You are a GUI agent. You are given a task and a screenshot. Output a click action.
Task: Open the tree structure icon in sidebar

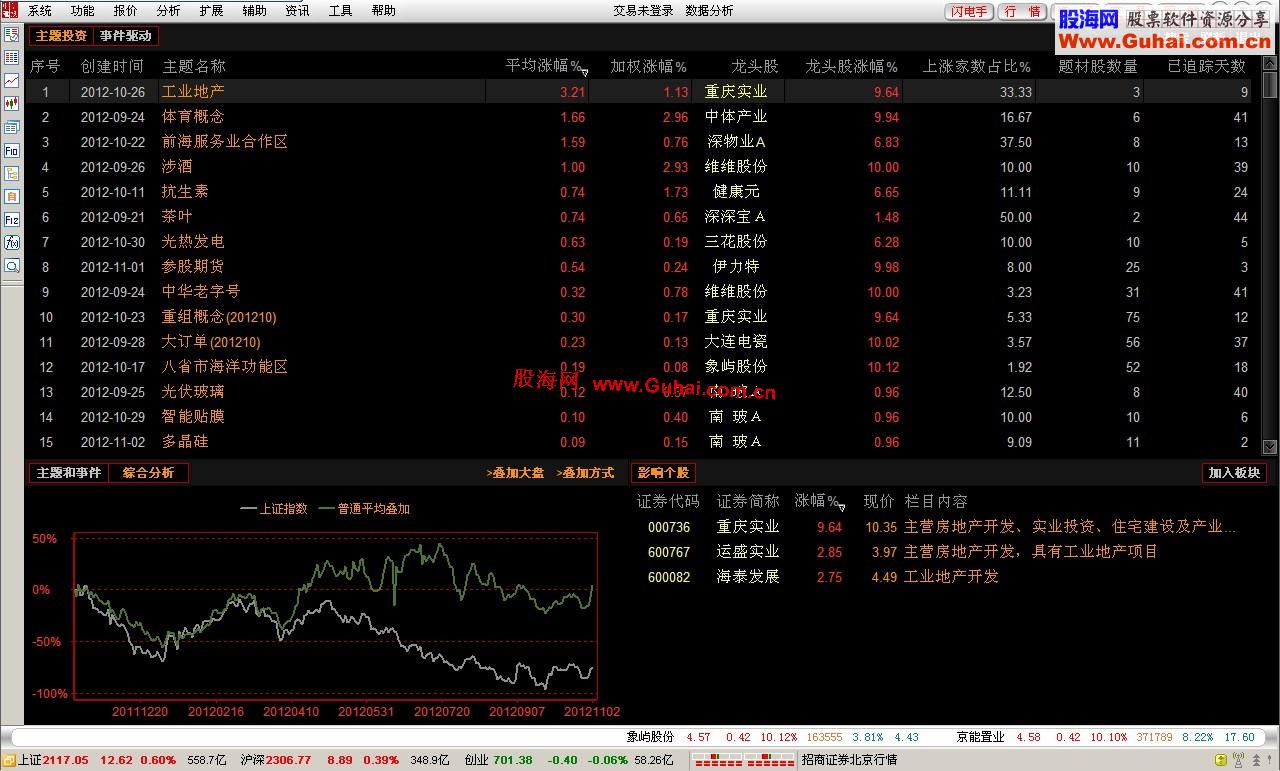click(12, 173)
